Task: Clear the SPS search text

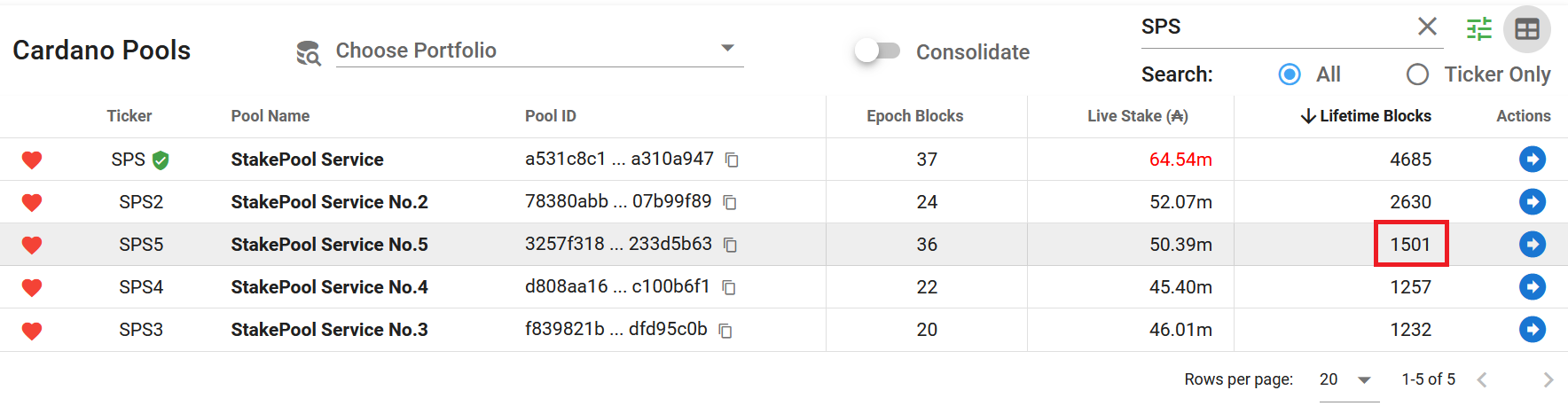Action: coord(1427,27)
